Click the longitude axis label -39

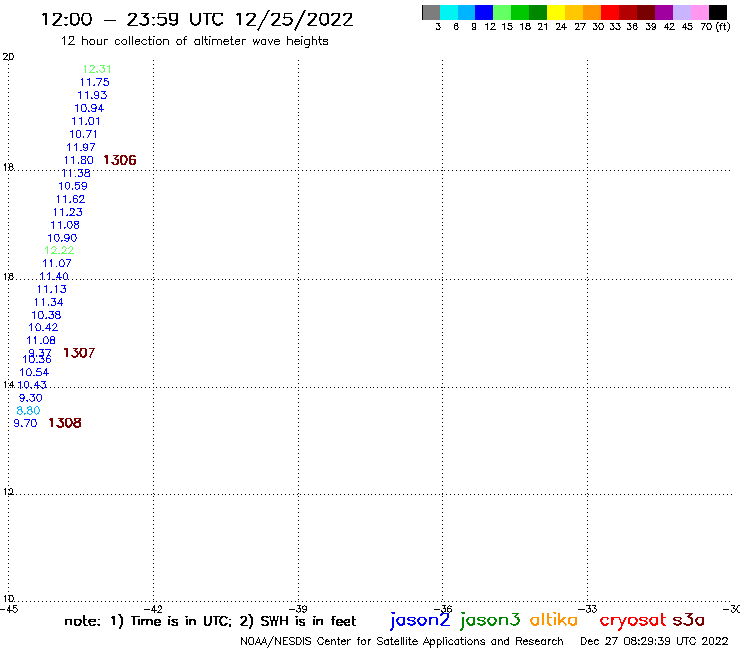point(299,609)
